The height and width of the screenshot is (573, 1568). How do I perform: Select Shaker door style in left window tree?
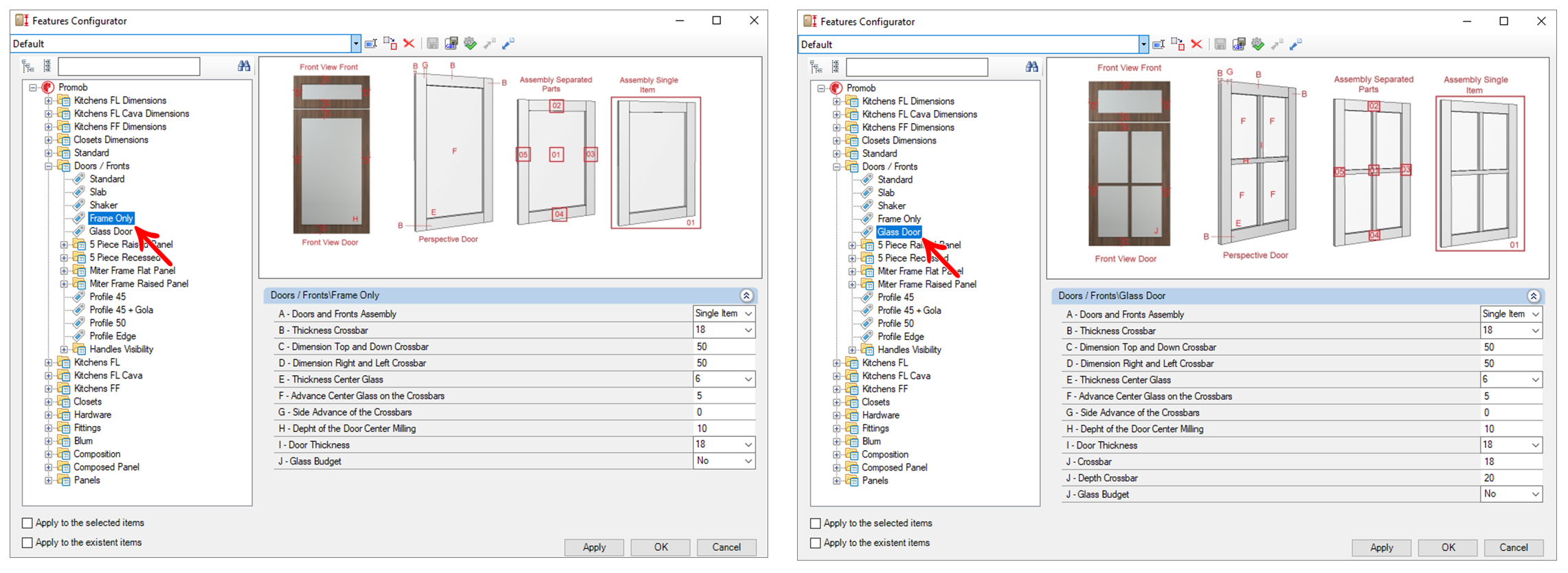(103, 205)
